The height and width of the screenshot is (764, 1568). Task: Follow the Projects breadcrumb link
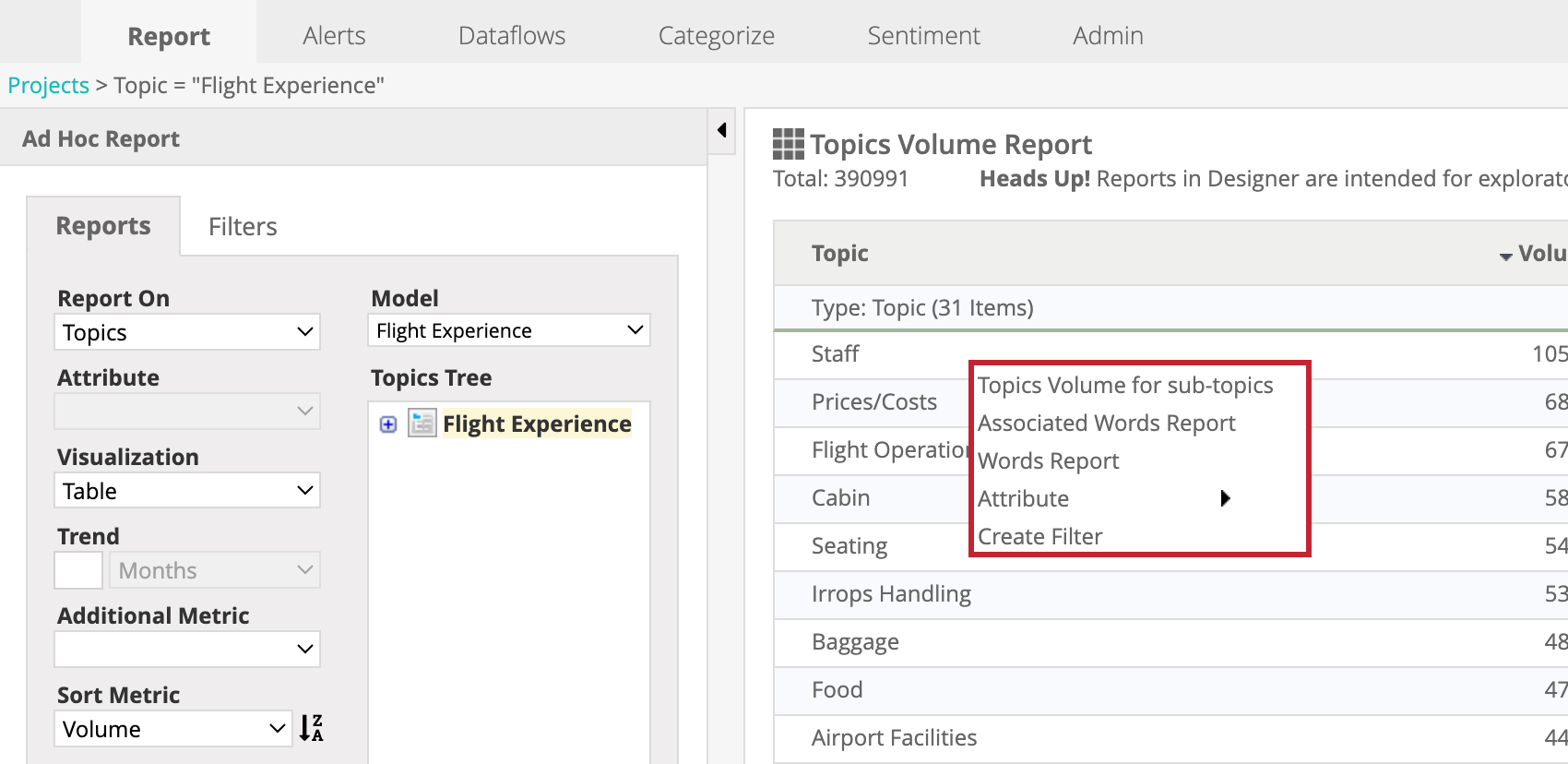(48, 86)
